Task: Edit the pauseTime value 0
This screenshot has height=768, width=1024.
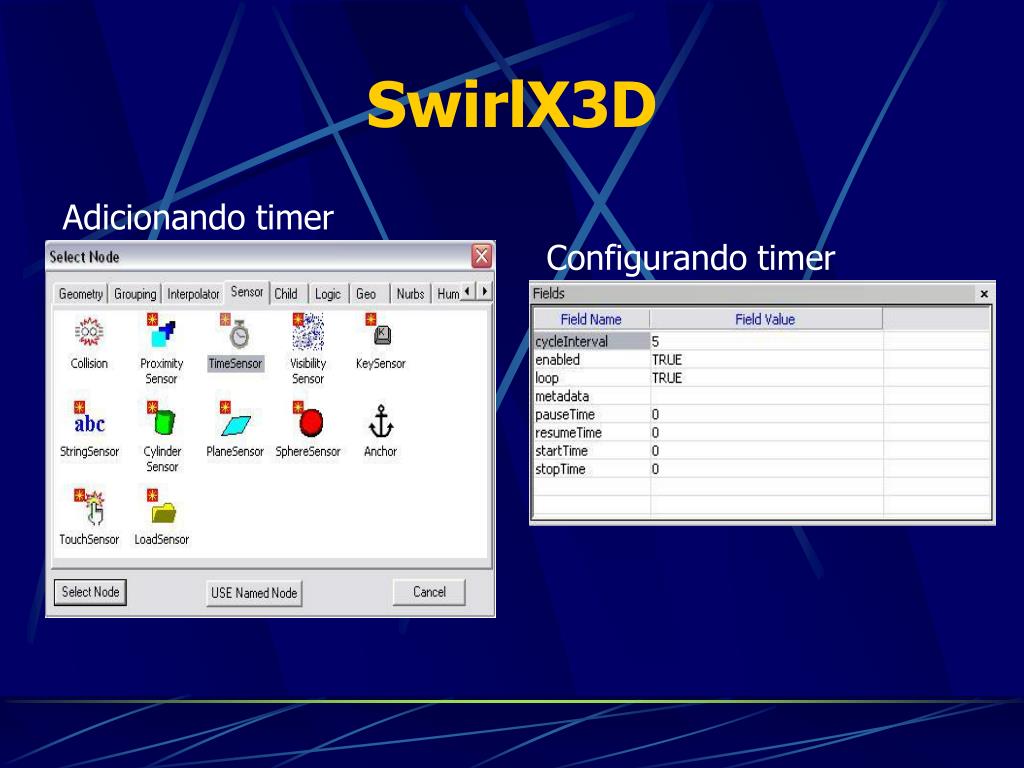Action: point(766,415)
